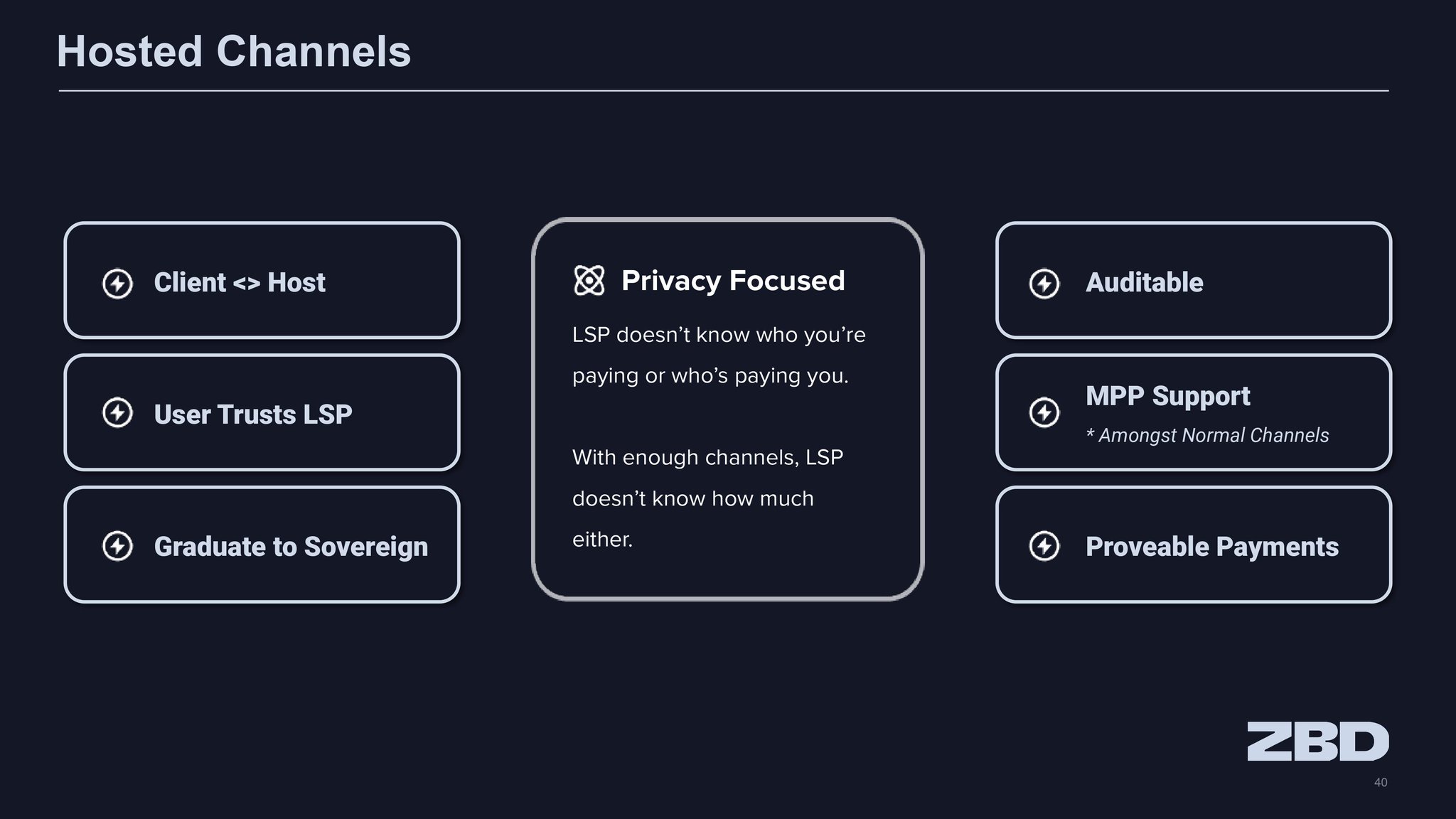Click the LSP doesn't know who paragraph

[719, 355]
